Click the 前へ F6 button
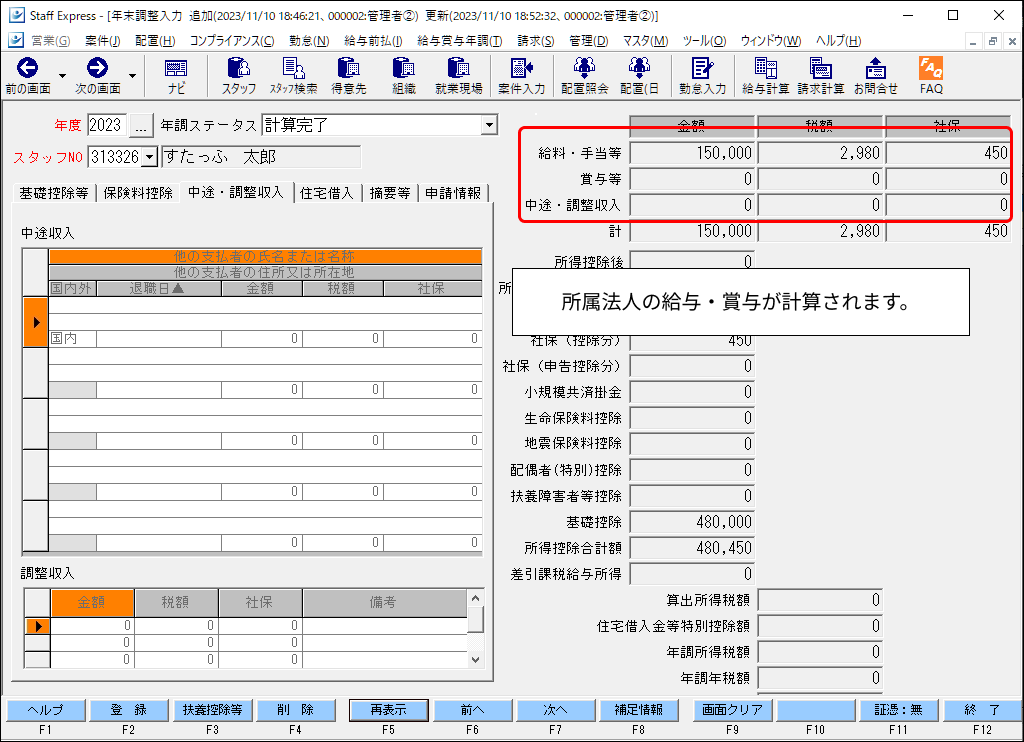 click(472, 710)
